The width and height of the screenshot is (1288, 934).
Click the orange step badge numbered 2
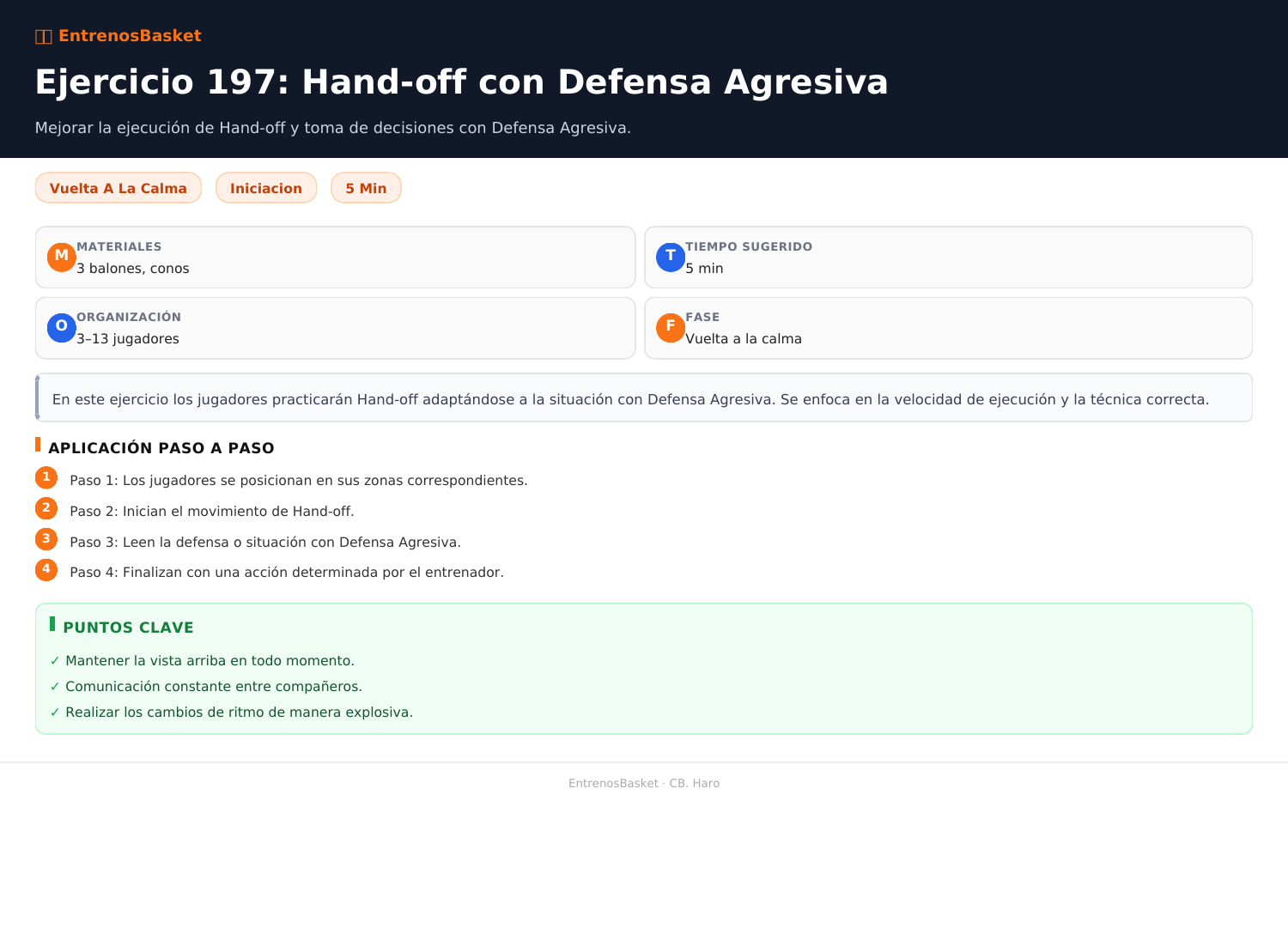coord(46,508)
